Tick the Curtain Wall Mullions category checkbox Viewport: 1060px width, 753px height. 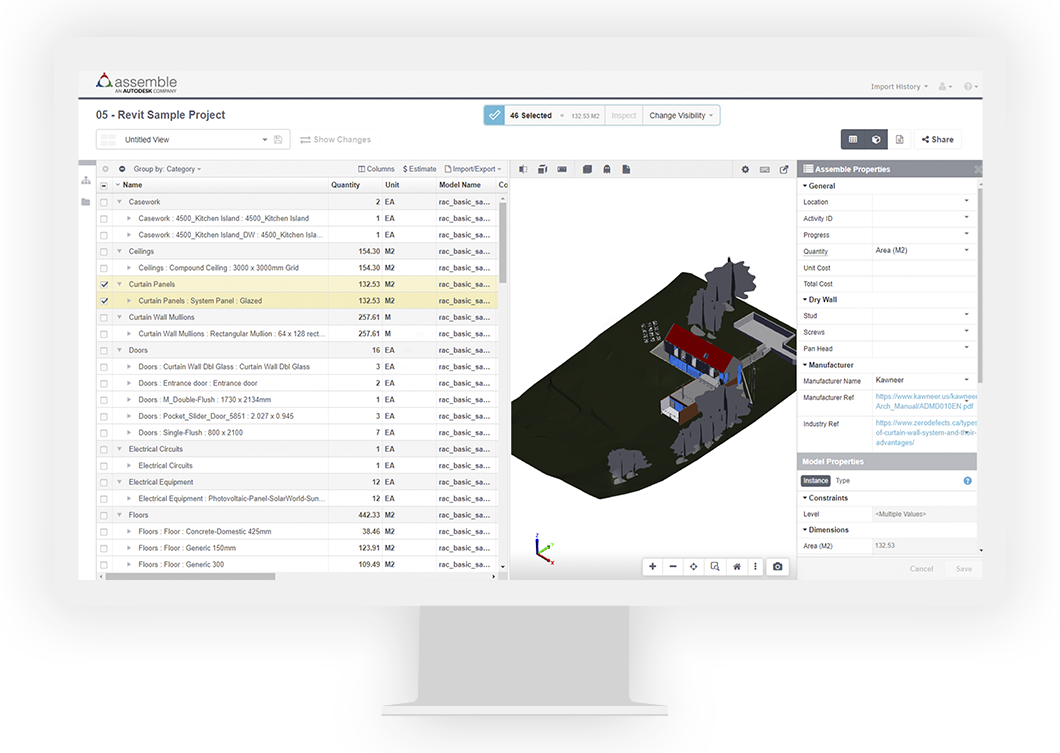(103, 318)
